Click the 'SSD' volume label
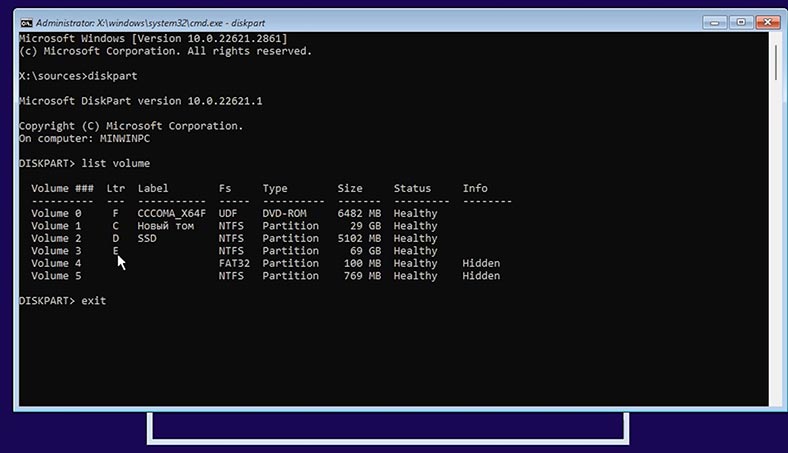The height and width of the screenshot is (453, 788). [147, 238]
